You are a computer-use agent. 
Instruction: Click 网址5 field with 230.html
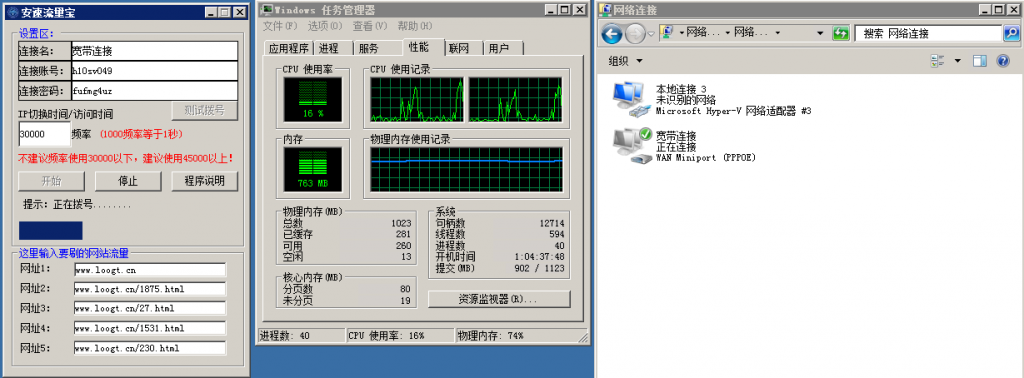[x=150, y=348]
